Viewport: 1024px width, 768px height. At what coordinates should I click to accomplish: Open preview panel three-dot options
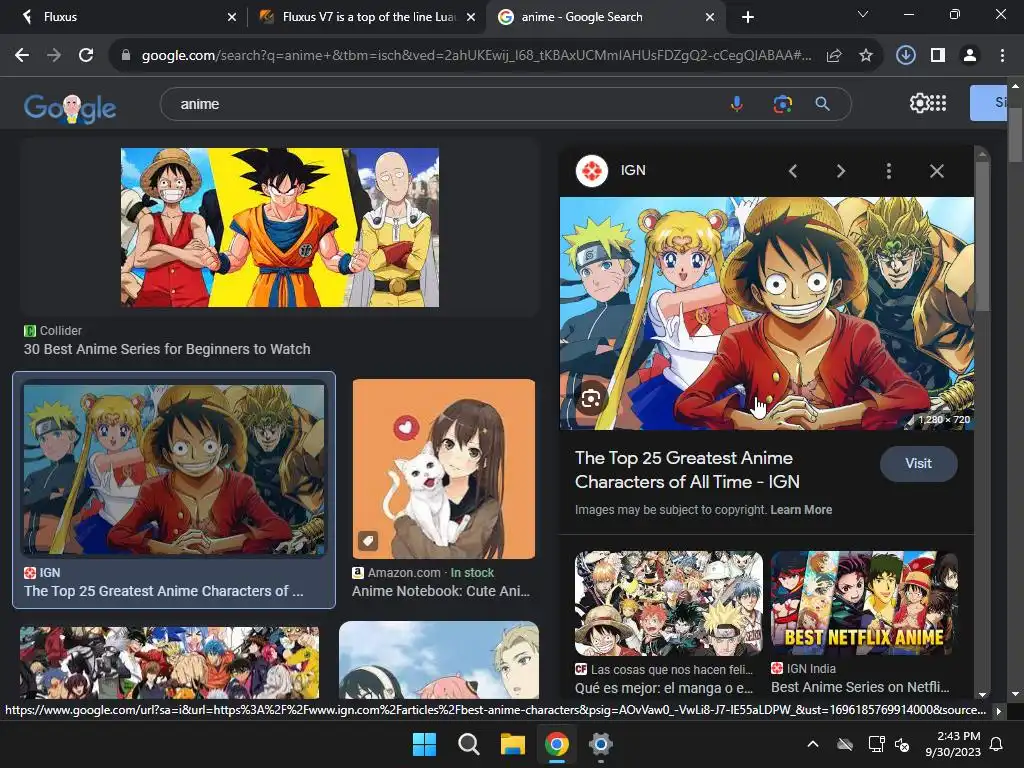pos(888,171)
